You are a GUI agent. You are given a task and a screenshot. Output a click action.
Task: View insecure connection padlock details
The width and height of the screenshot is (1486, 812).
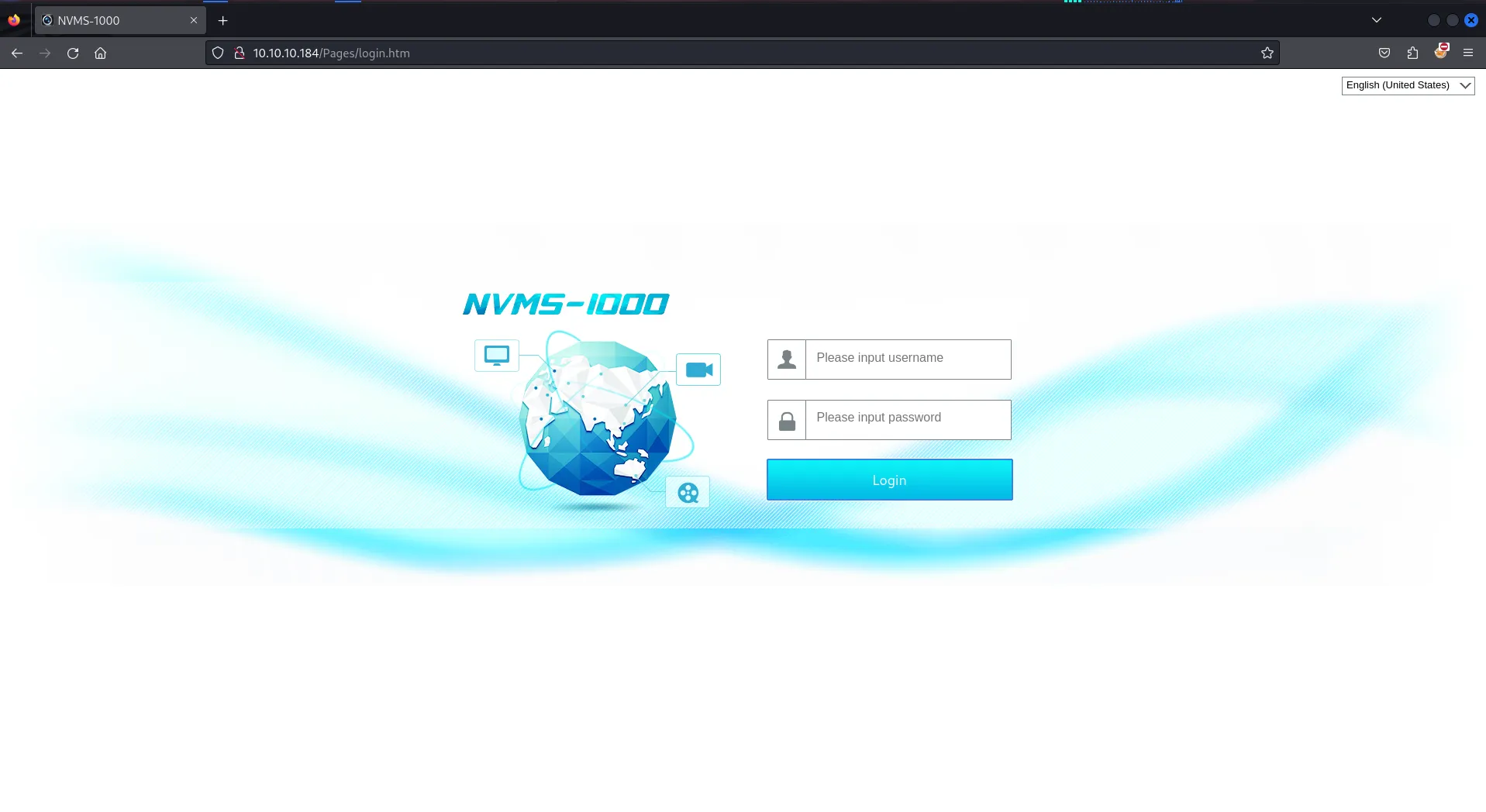[240, 53]
